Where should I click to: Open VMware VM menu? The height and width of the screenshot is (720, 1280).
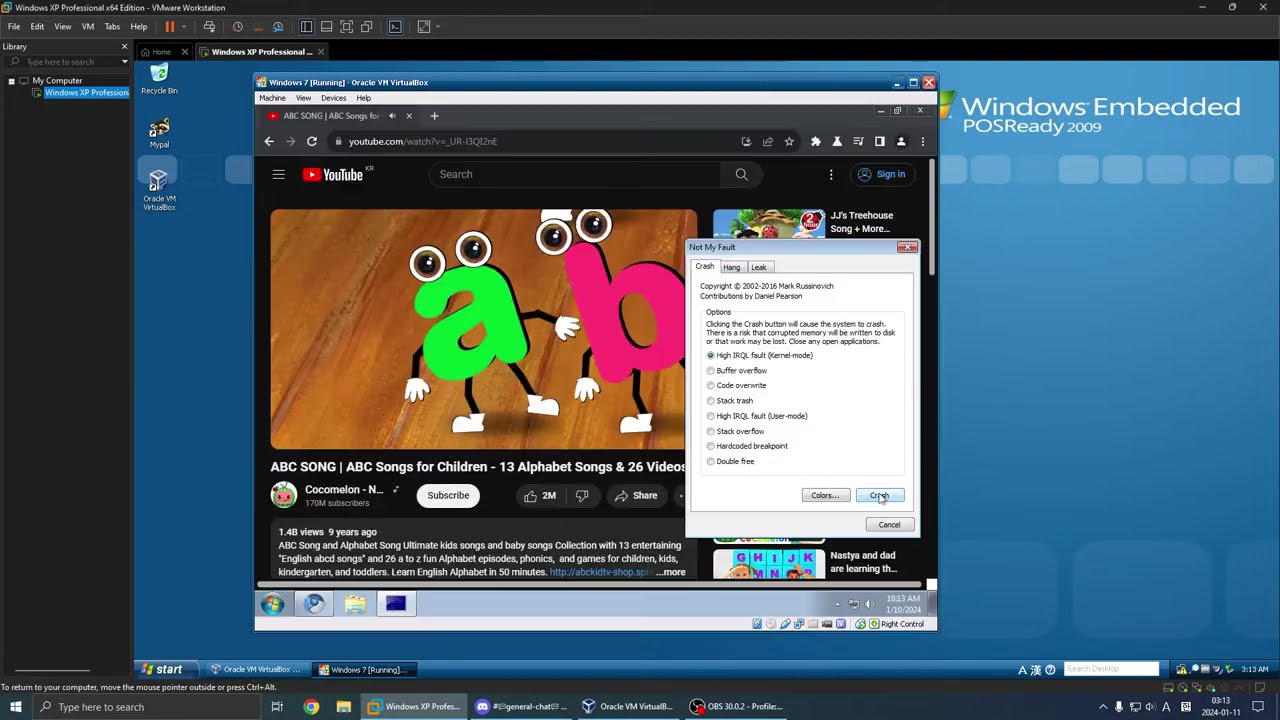(88, 27)
